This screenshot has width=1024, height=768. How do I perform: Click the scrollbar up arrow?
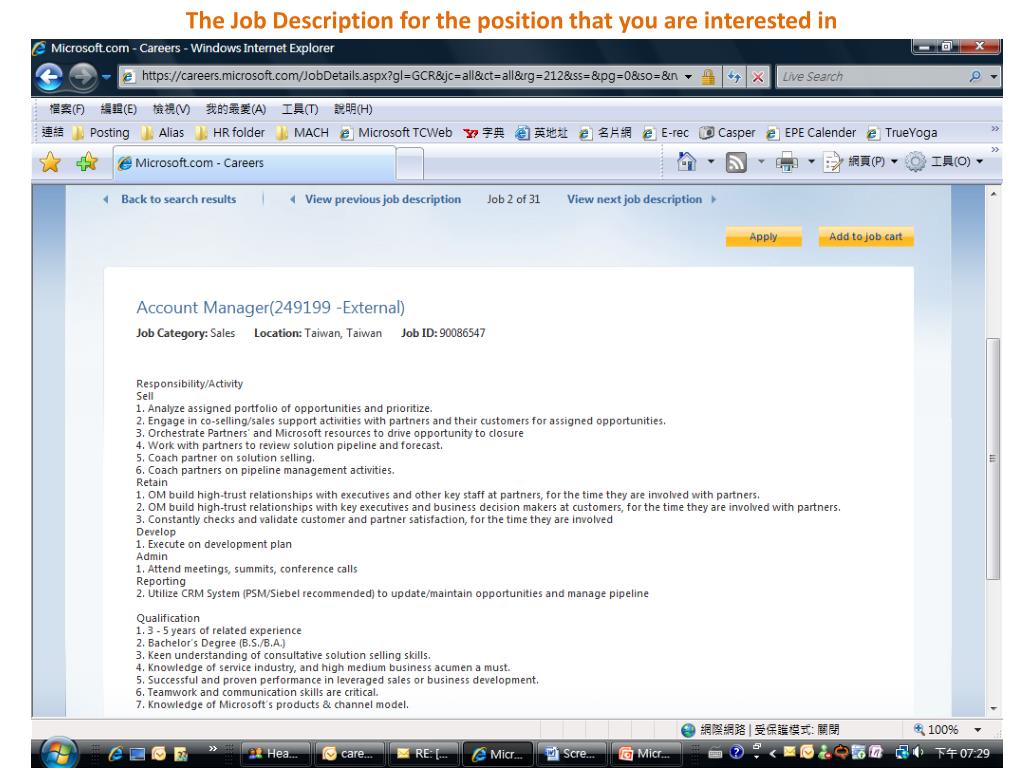pos(993,194)
